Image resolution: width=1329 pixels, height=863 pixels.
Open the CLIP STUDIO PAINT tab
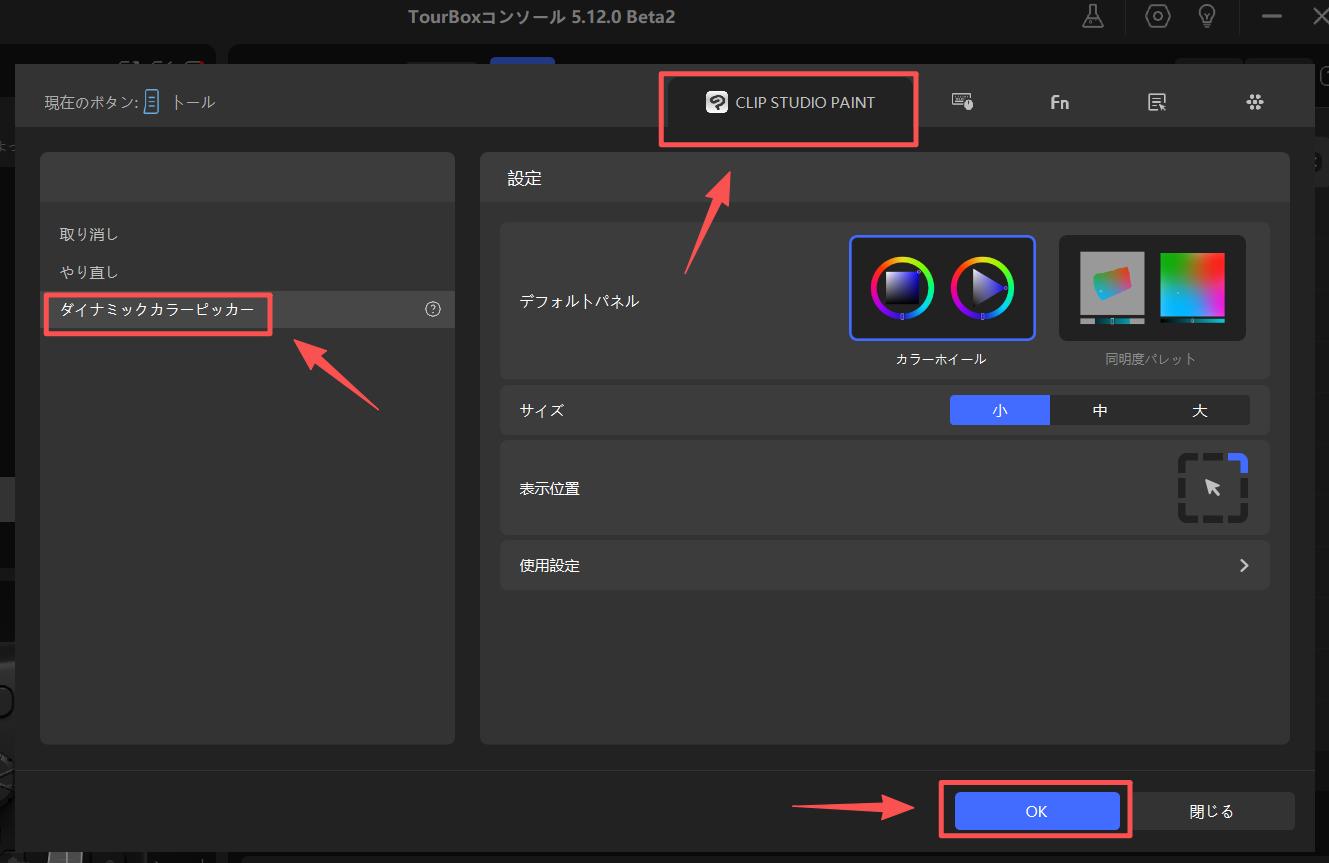[790, 102]
